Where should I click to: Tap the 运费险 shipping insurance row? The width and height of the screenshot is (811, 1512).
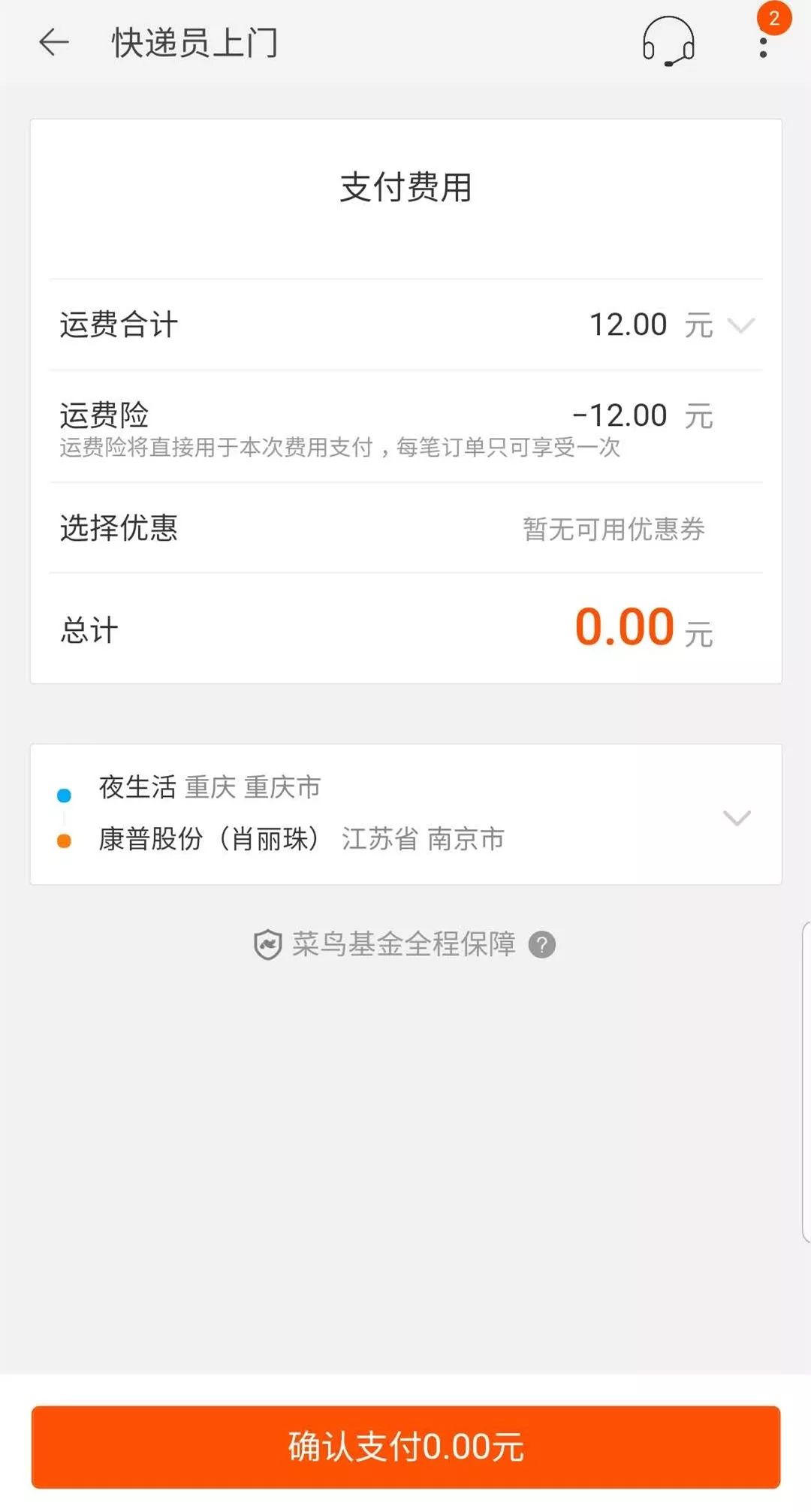405,427
